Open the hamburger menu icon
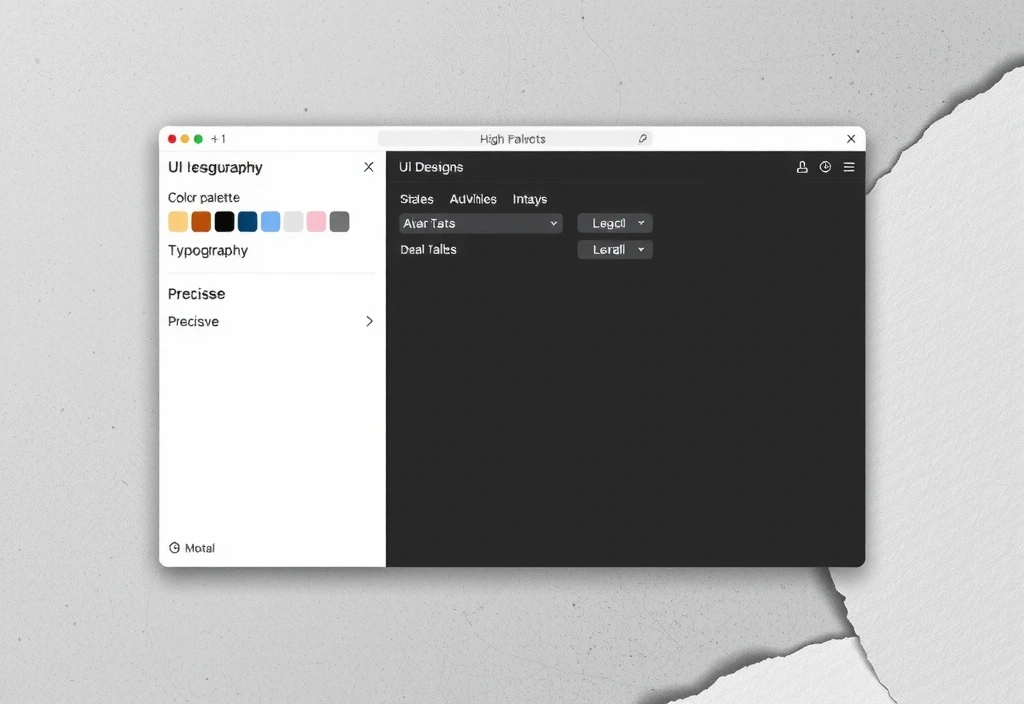The image size is (1024, 704). [849, 167]
